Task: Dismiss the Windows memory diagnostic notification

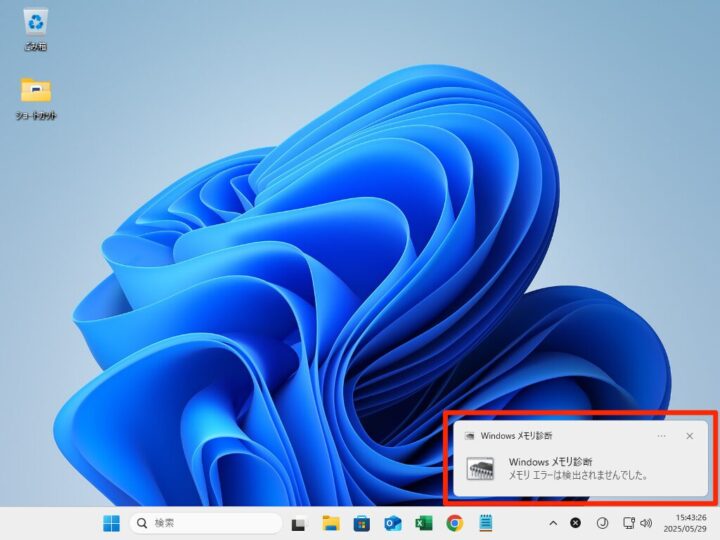Action: [x=690, y=436]
